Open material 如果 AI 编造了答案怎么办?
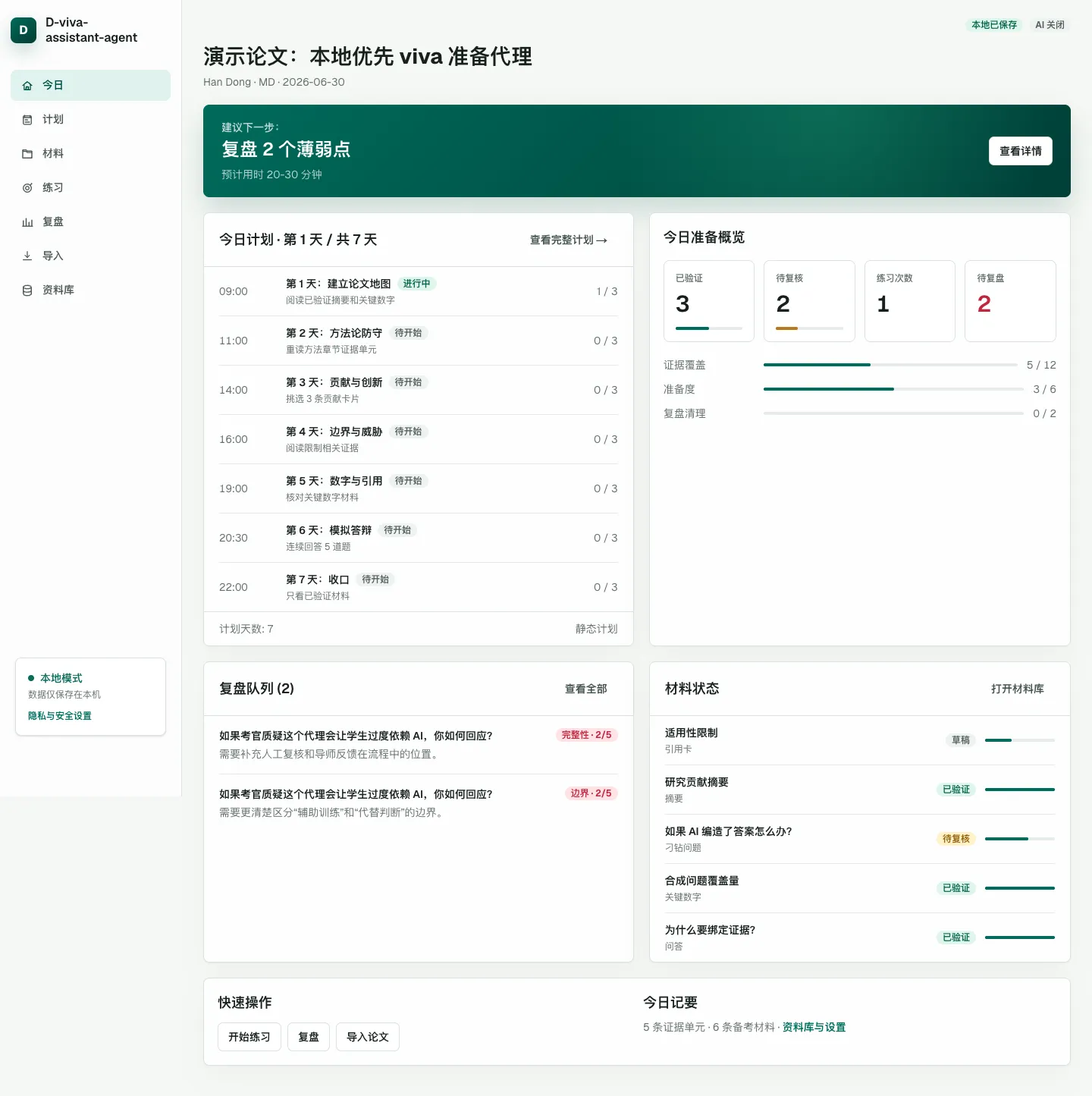1092x1096 pixels. tap(860, 839)
